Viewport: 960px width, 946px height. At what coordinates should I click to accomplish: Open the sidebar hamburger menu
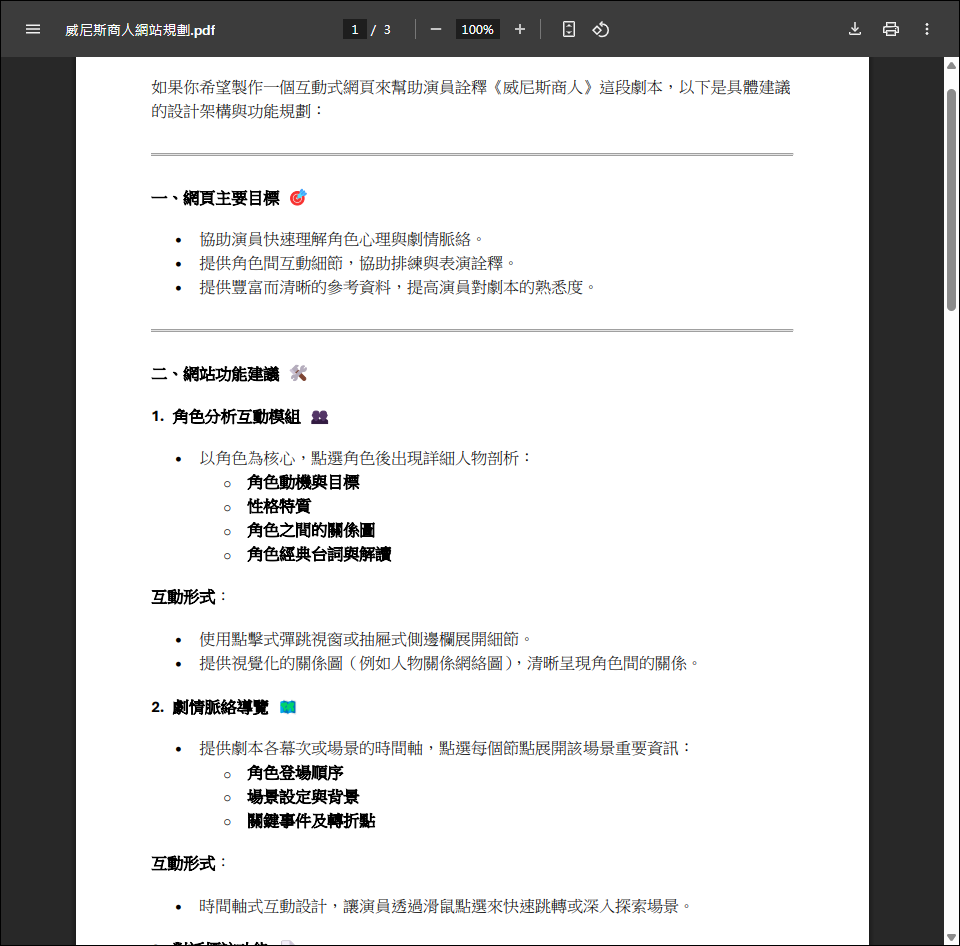pos(33,29)
